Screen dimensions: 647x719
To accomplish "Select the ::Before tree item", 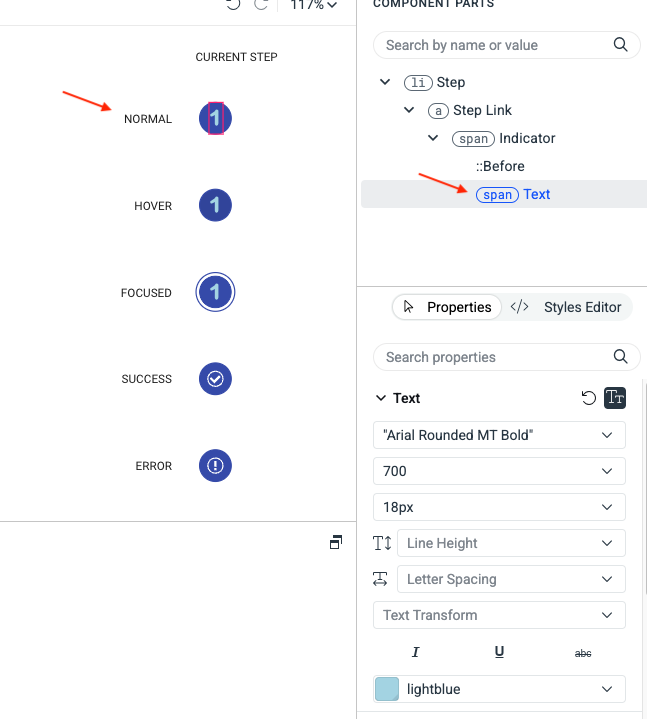I will coord(500,166).
